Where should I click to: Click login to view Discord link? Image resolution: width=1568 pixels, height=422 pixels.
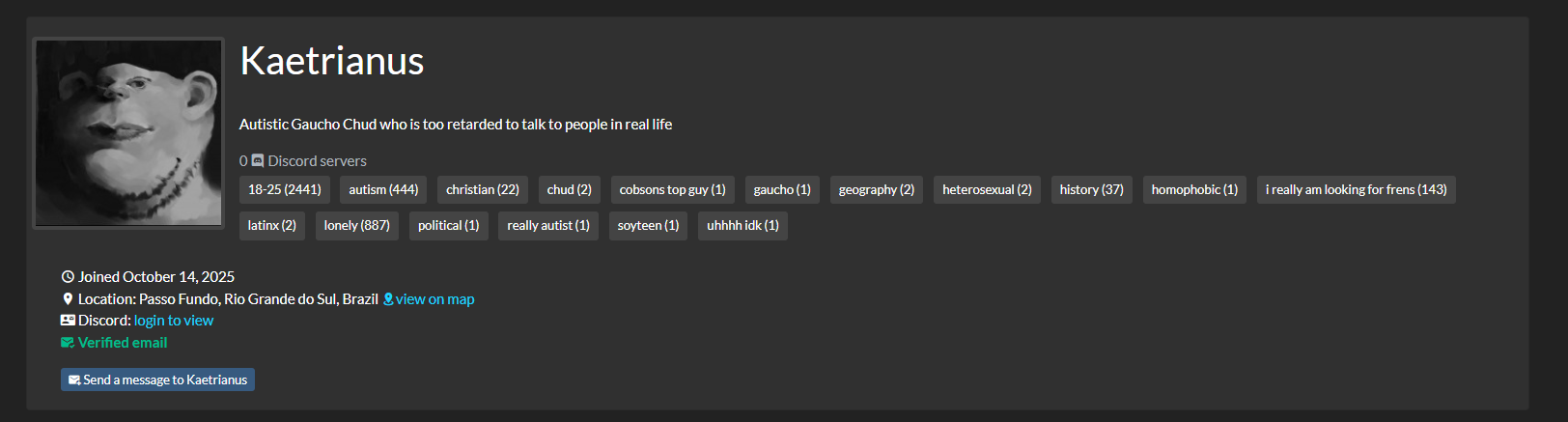(x=174, y=321)
